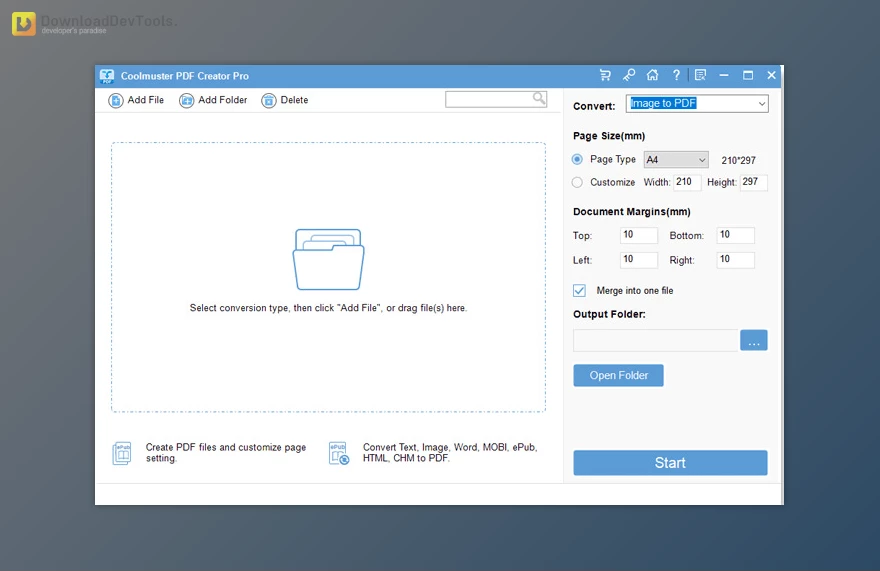Click the shopping cart purchase icon
Screen dimensions: 880x571
tap(605, 75)
